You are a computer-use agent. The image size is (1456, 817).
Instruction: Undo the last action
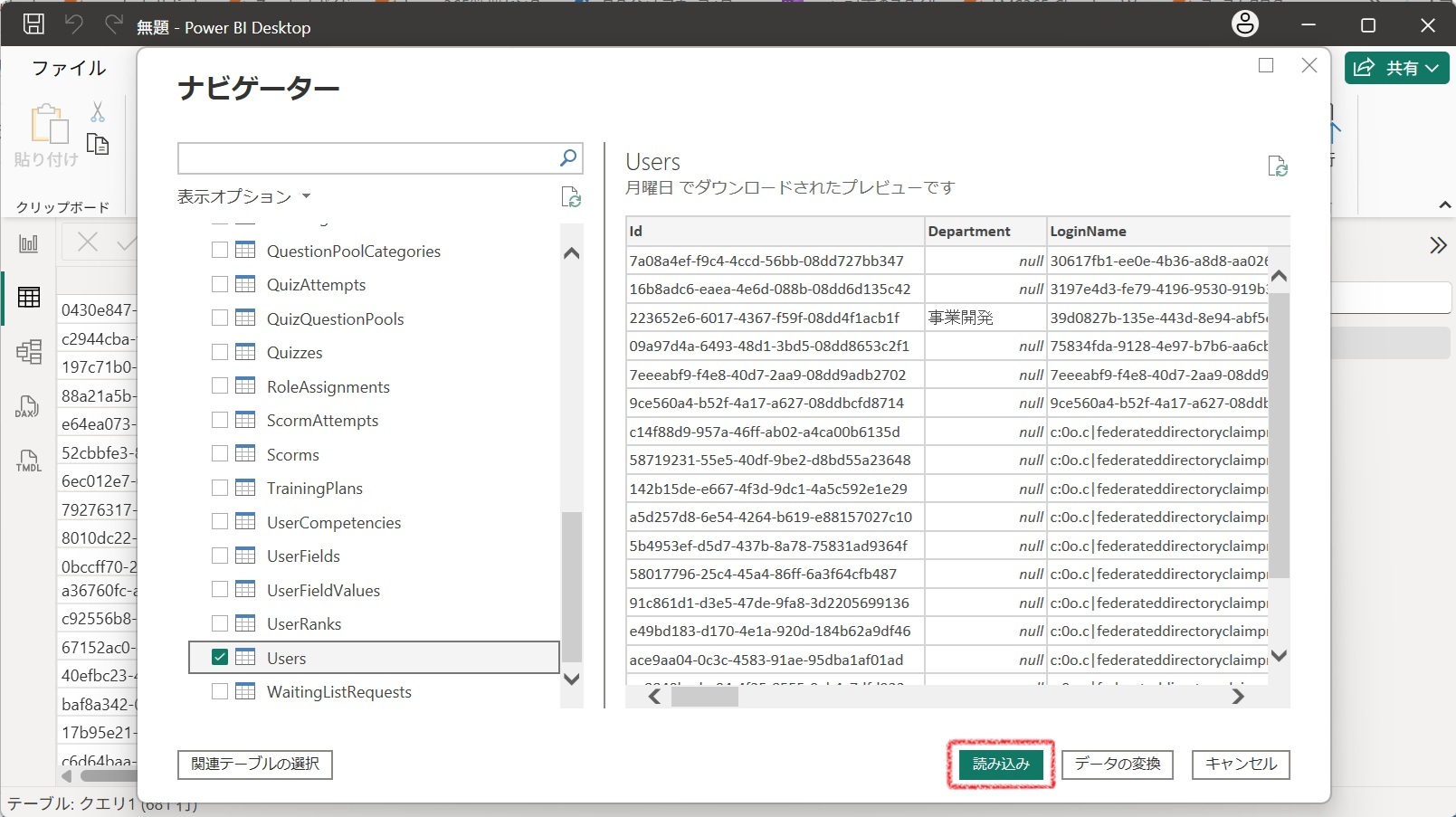point(75,24)
